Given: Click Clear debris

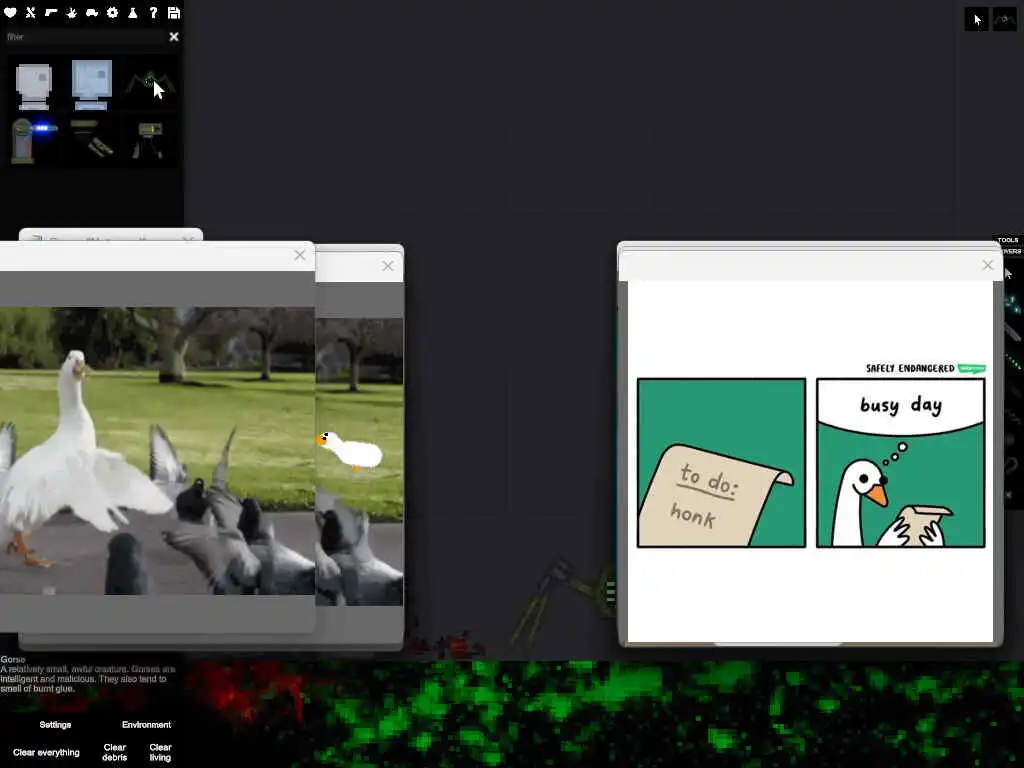Looking at the screenshot, I should [115, 752].
